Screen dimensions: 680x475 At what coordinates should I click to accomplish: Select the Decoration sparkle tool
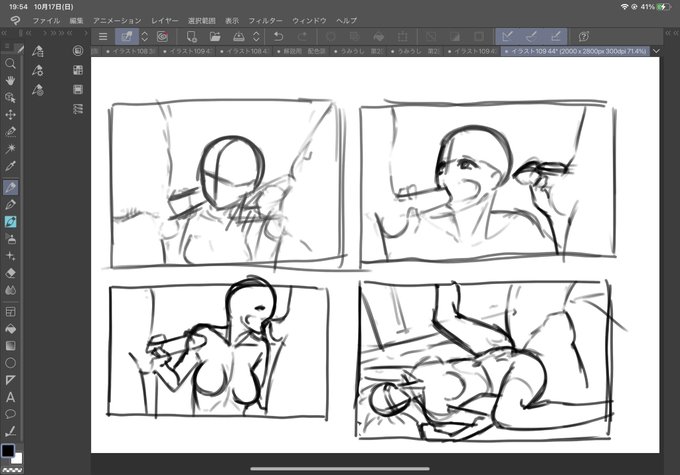[10, 256]
